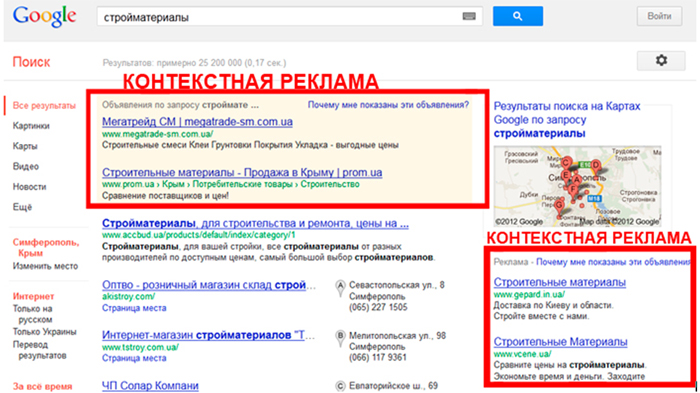
Task: Open the Мегатрейд СМ ad link
Action: point(197,121)
